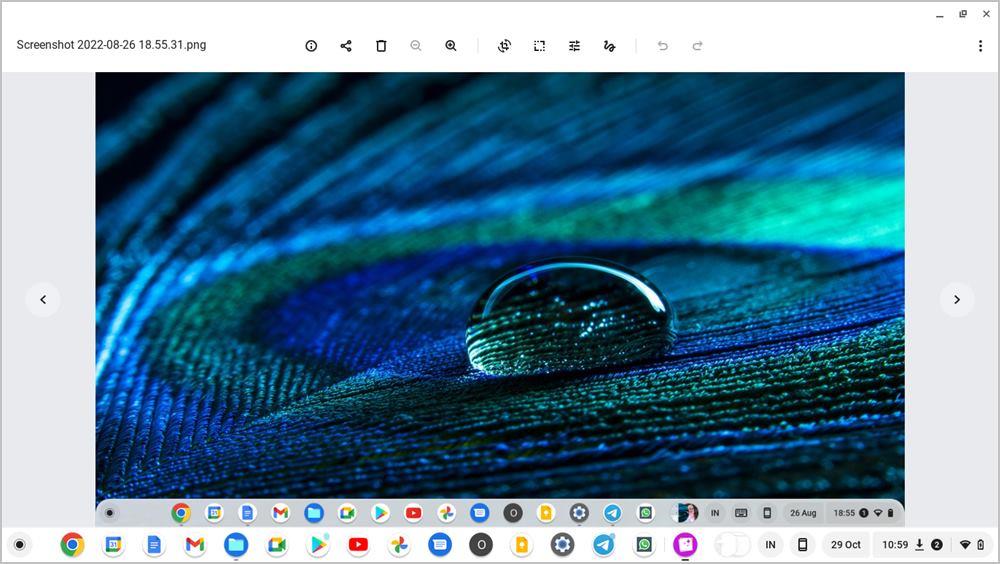Click the Undo arrow

(x=663, y=46)
